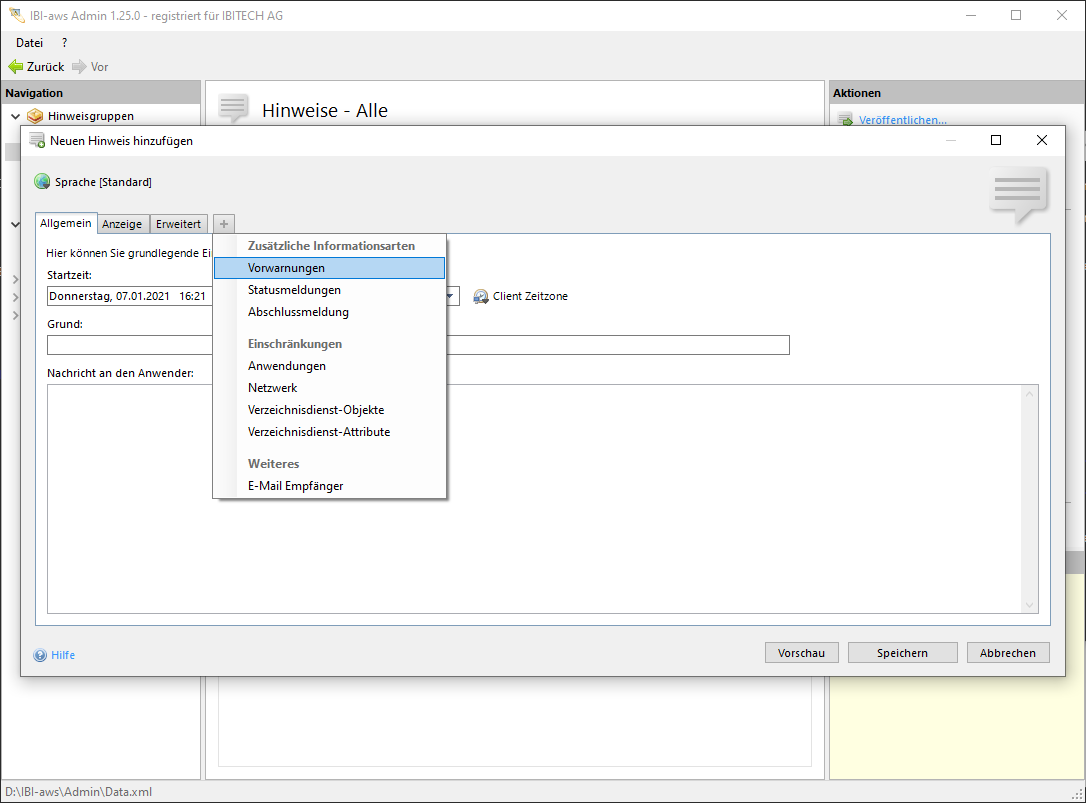This screenshot has height=803, width=1086.
Task: Click the Vorschau button
Action: coord(801,653)
